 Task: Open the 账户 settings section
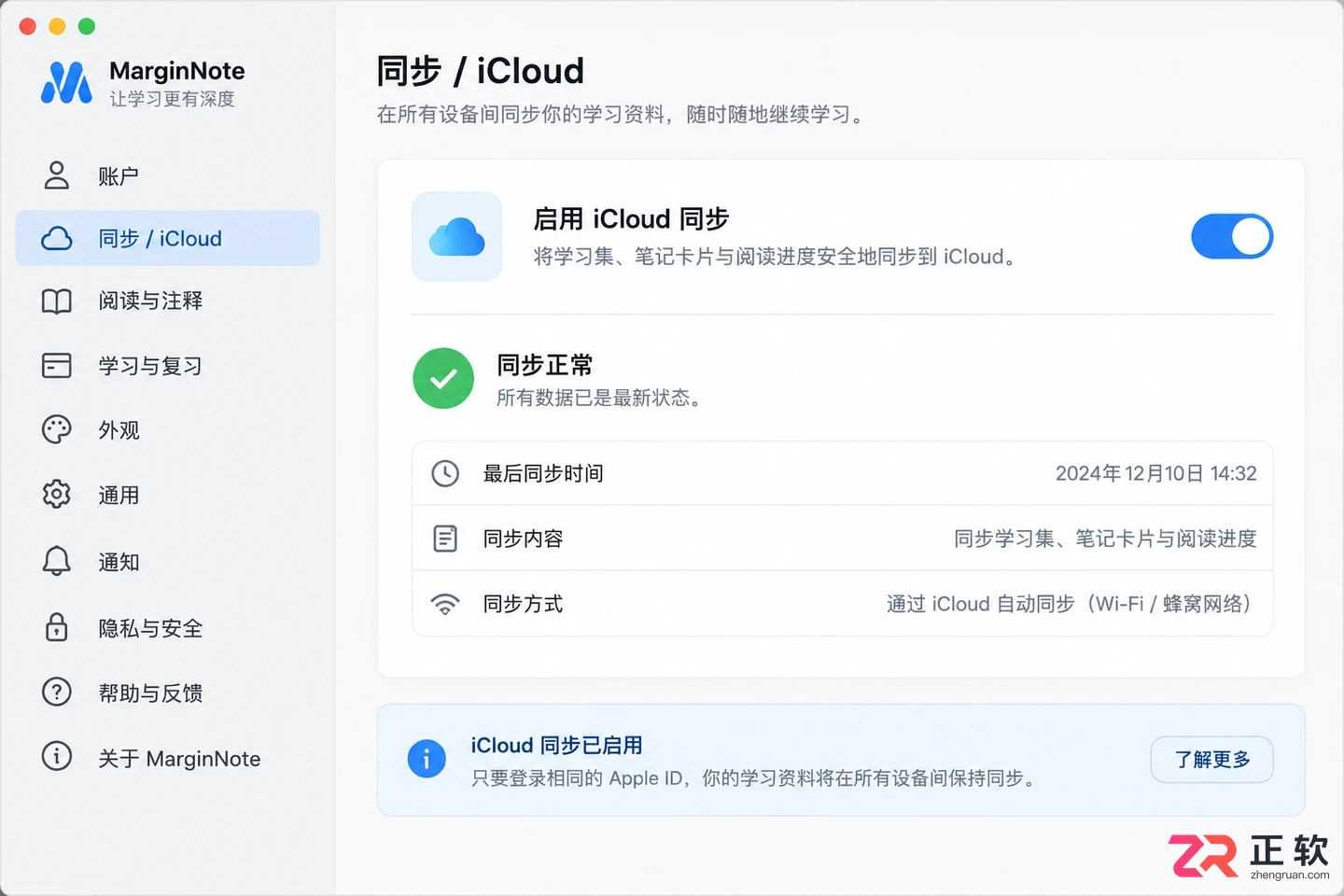click(168, 175)
